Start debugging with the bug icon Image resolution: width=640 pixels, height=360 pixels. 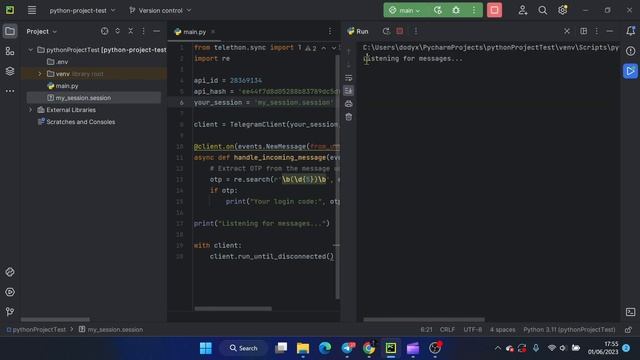(456, 11)
